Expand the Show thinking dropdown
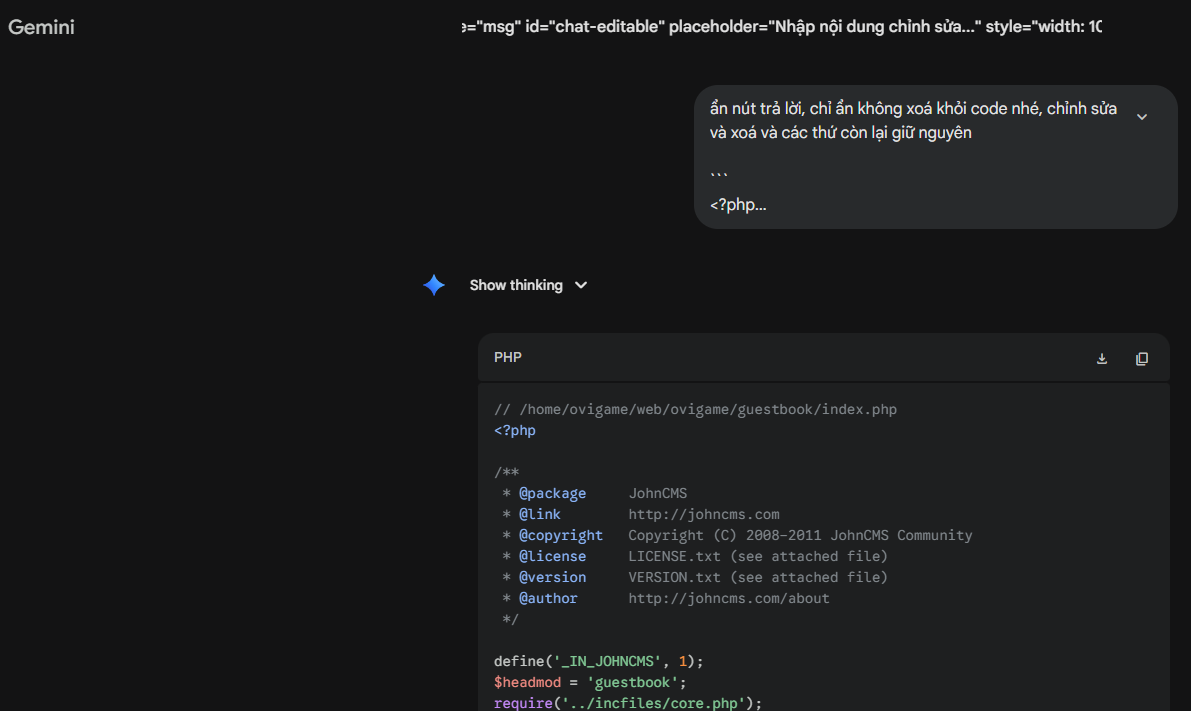The height and width of the screenshot is (711, 1191). 529,286
